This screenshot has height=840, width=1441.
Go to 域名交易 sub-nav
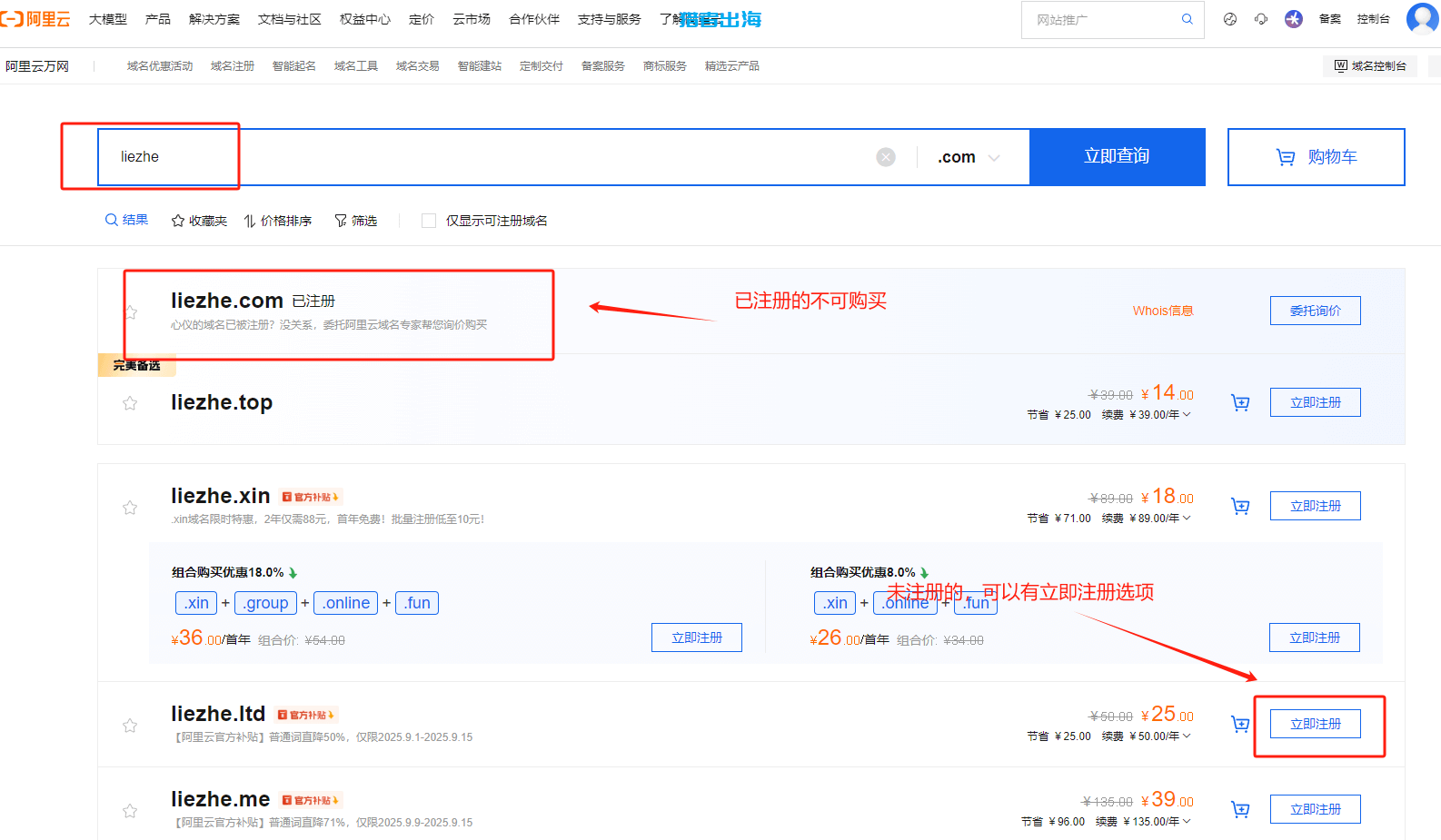point(418,66)
